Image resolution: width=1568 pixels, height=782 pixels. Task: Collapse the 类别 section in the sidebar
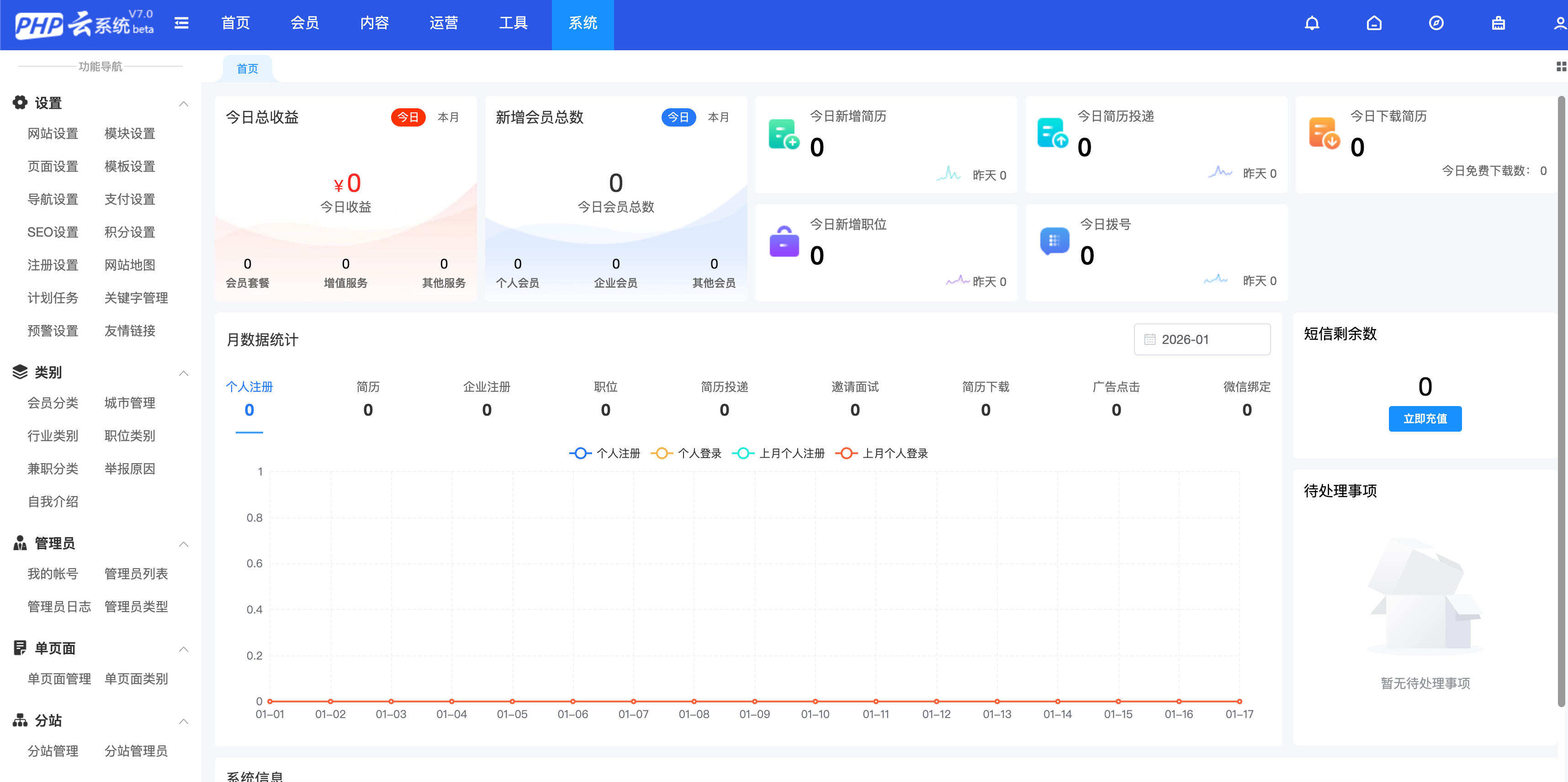[185, 373]
